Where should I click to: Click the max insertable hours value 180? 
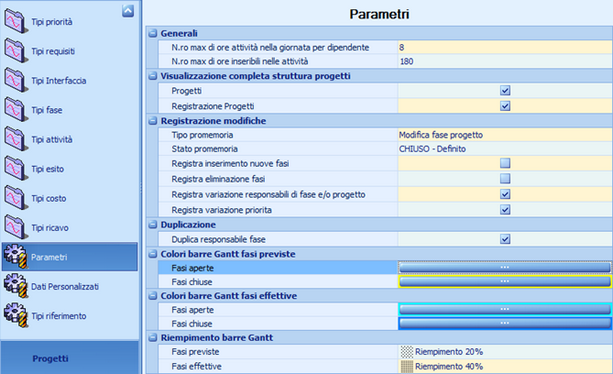pos(505,61)
